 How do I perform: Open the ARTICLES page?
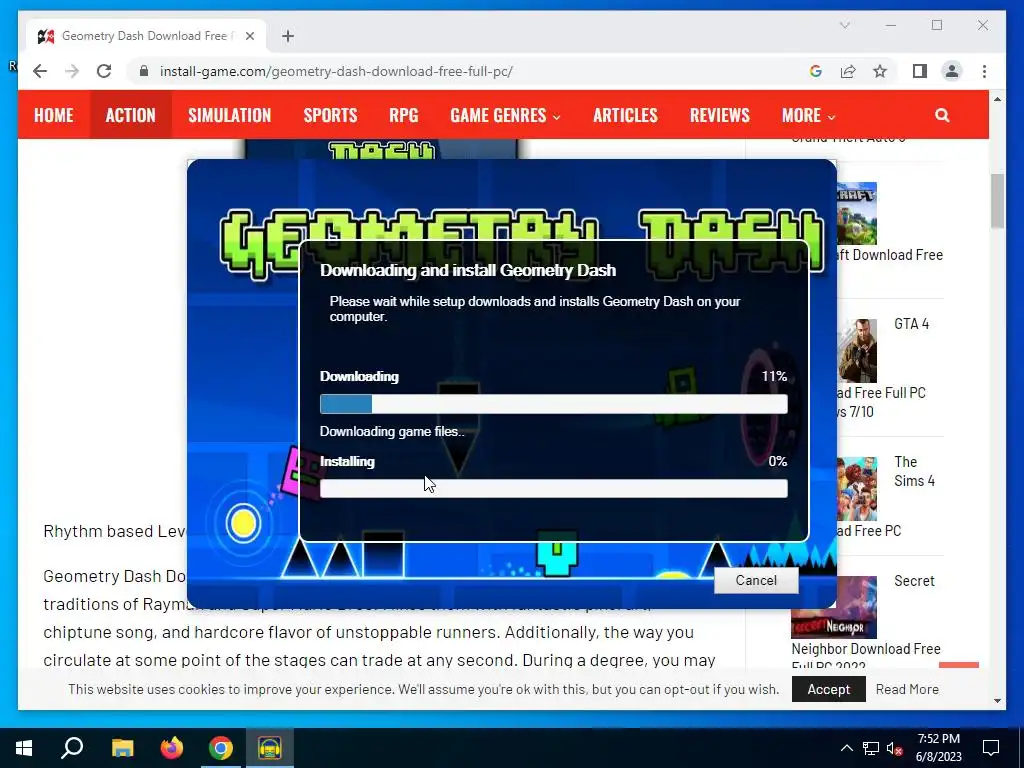[x=625, y=116]
